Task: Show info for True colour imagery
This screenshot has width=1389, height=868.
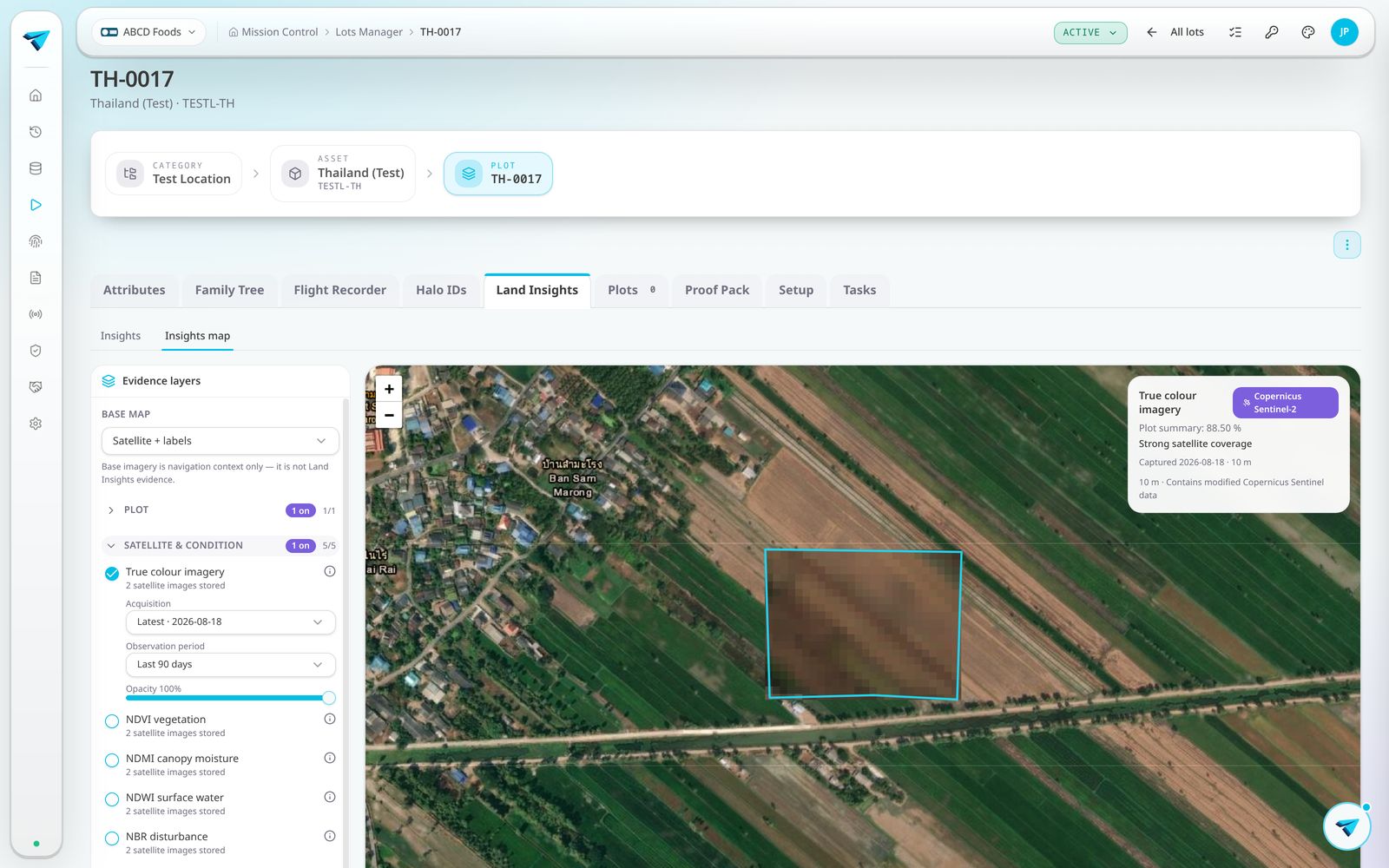Action: pyautogui.click(x=330, y=571)
